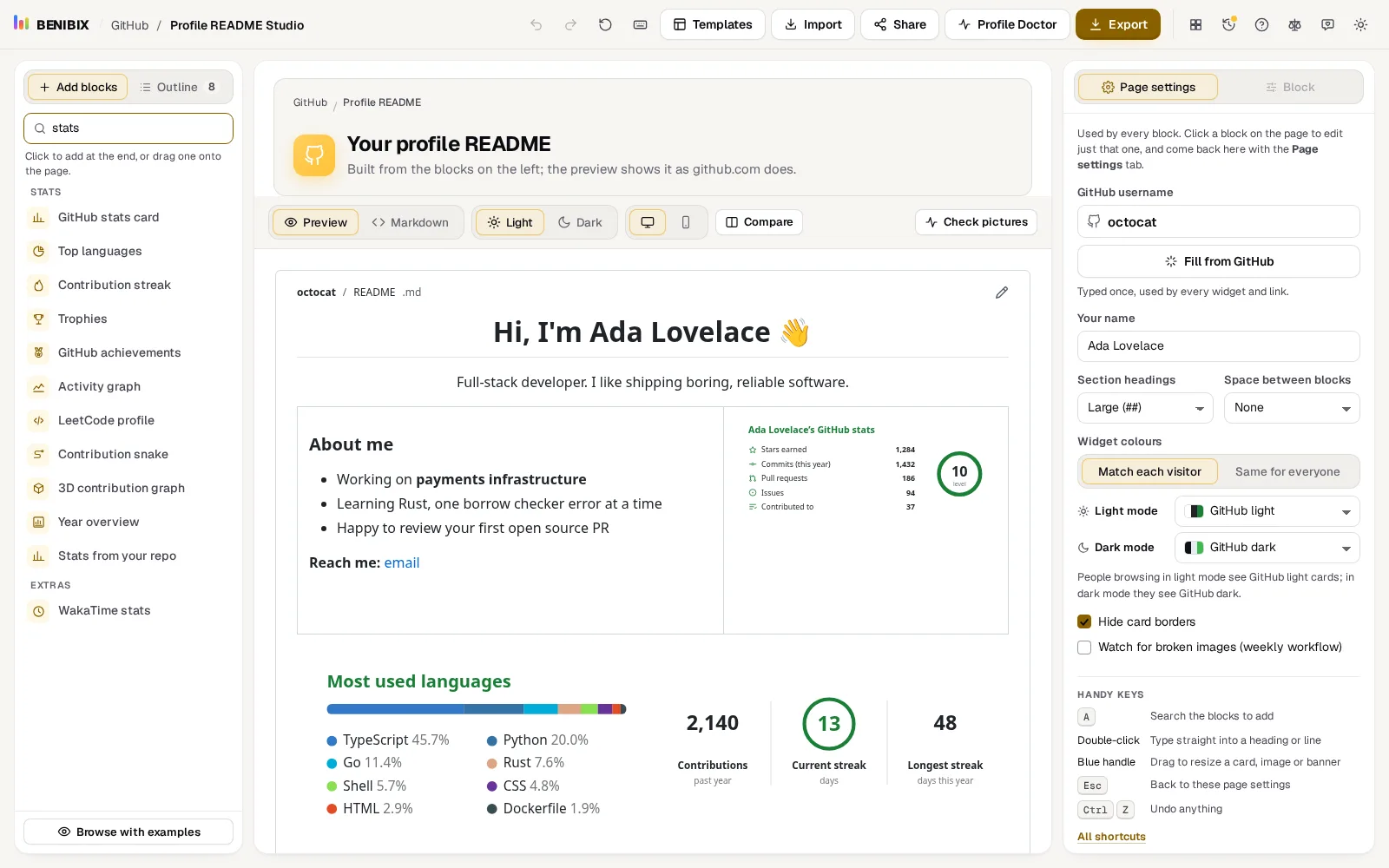Add the Trophies block
This screenshot has height=868, width=1389.
click(128, 319)
